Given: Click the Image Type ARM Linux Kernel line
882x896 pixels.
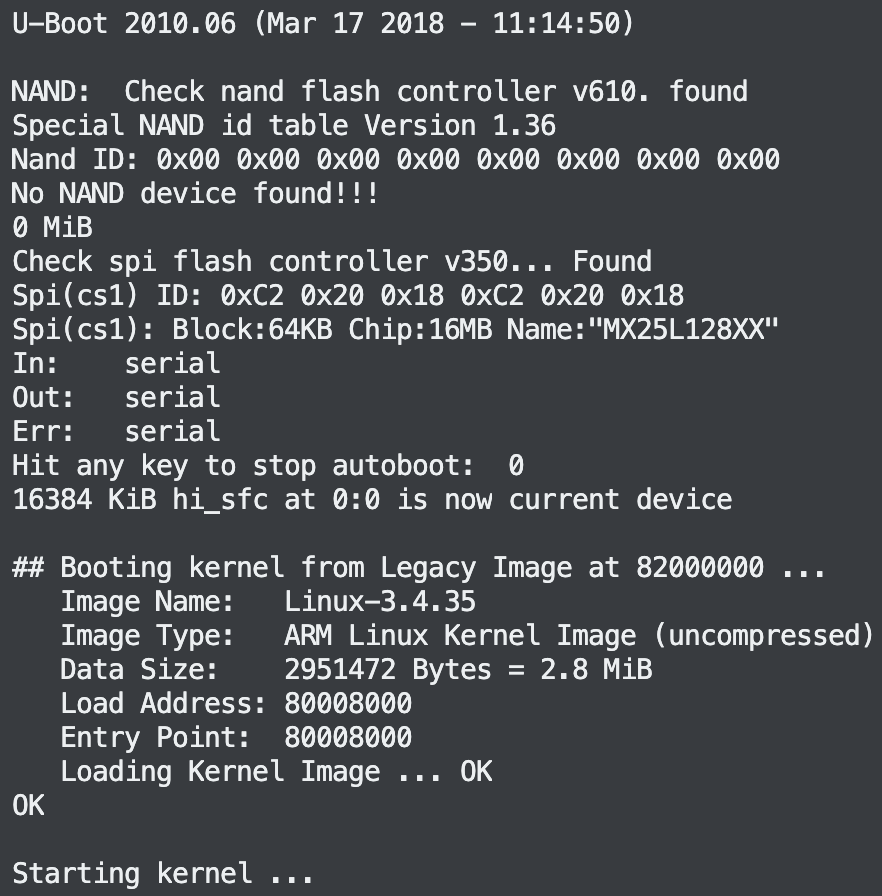Looking at the screenshot, I should click(x=466, y=635).
